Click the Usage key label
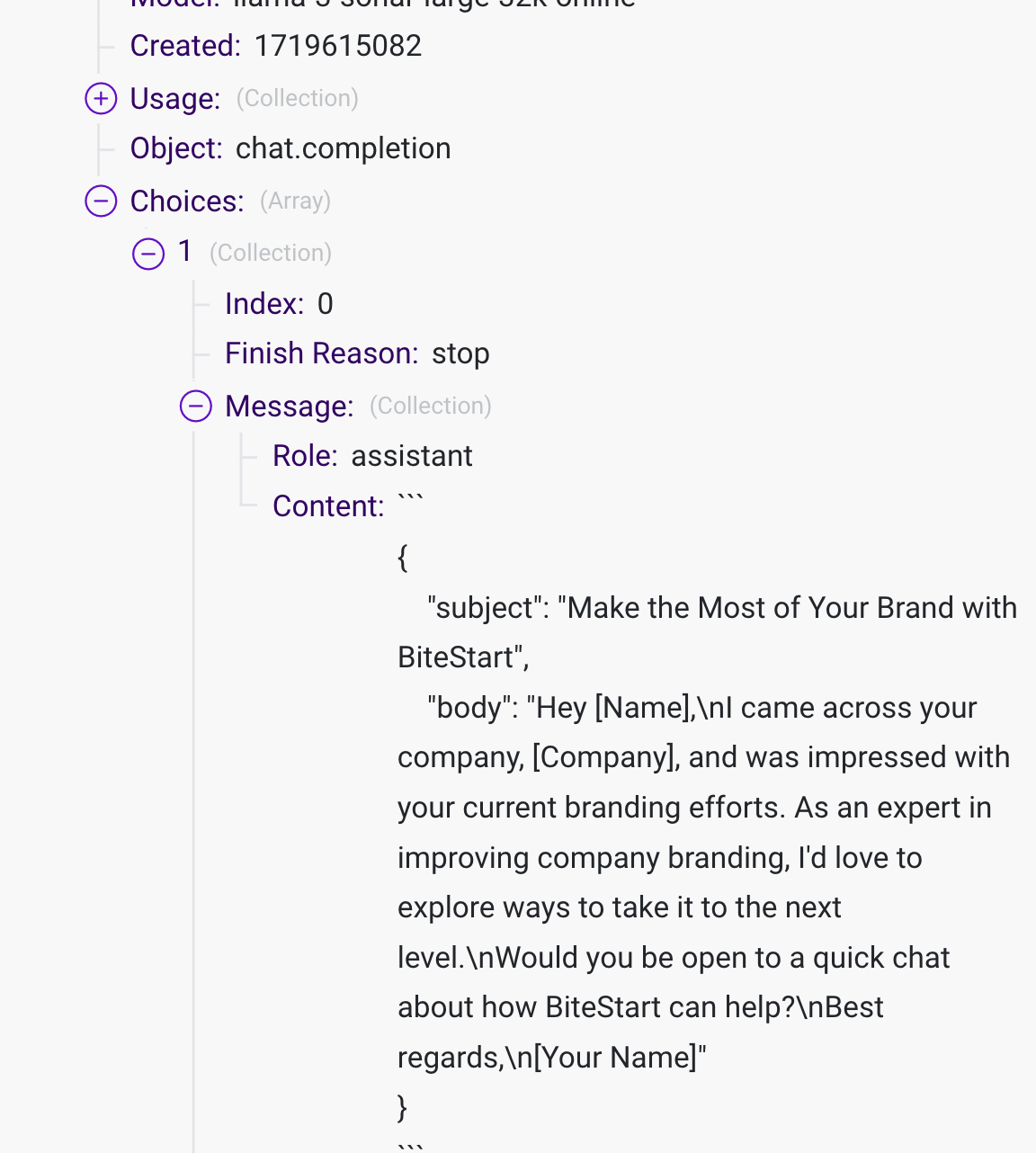Viewport: 1036px width, 1153px height. 174,99
